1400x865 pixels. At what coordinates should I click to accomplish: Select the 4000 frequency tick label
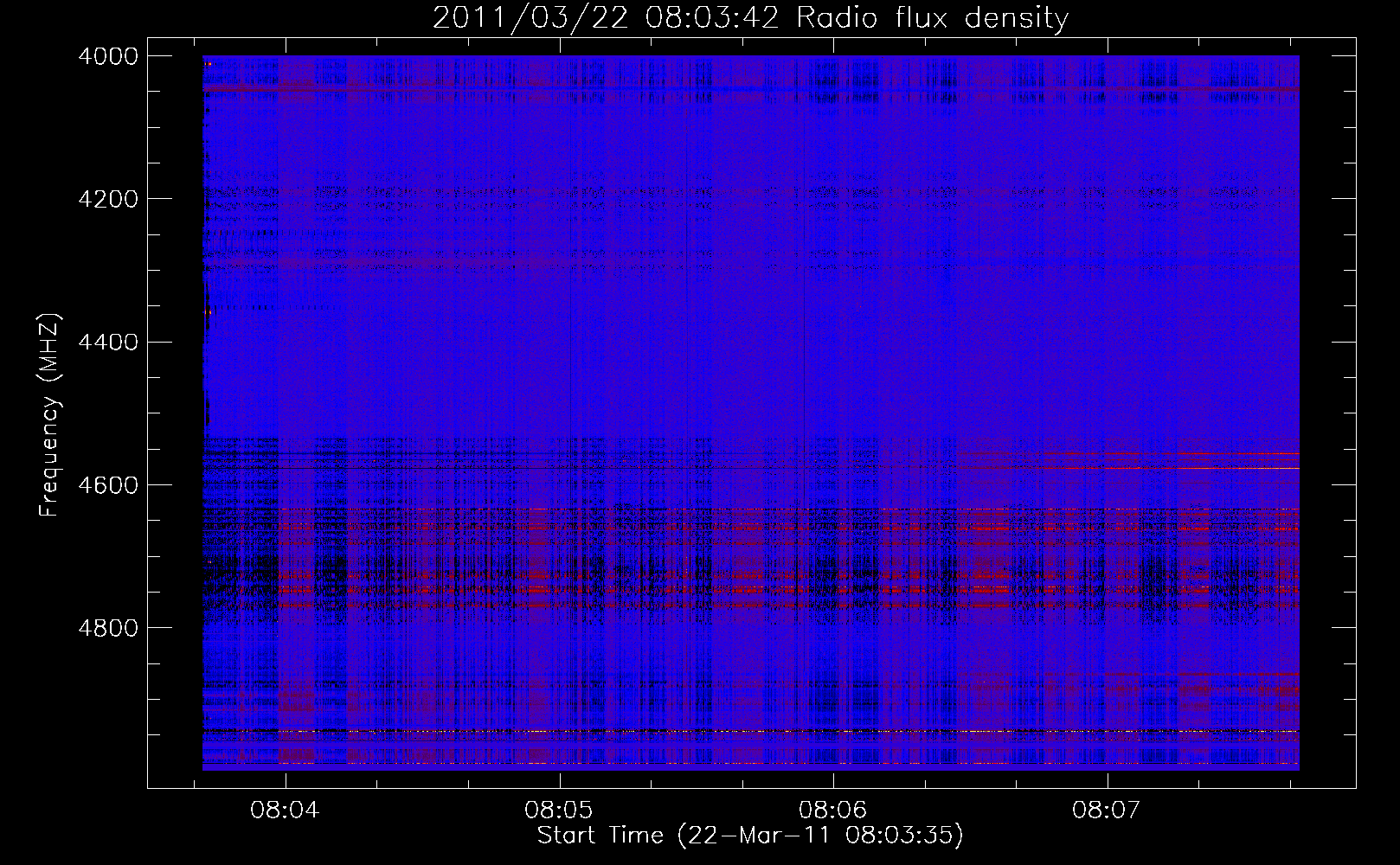[108, 55]
